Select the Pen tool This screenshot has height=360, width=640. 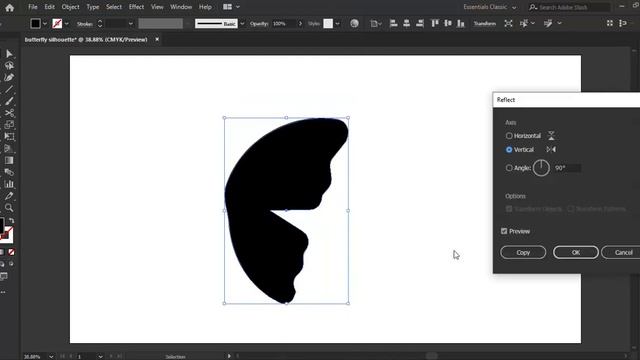pos(9,77)
